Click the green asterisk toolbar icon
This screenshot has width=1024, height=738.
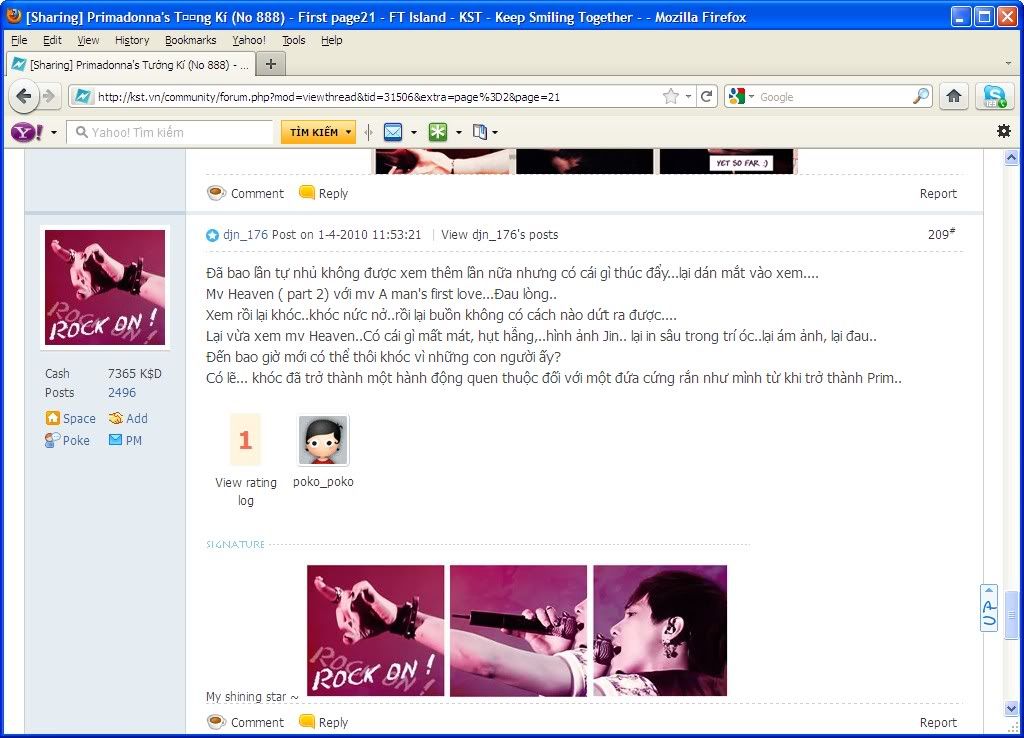[x=438, y=133]
